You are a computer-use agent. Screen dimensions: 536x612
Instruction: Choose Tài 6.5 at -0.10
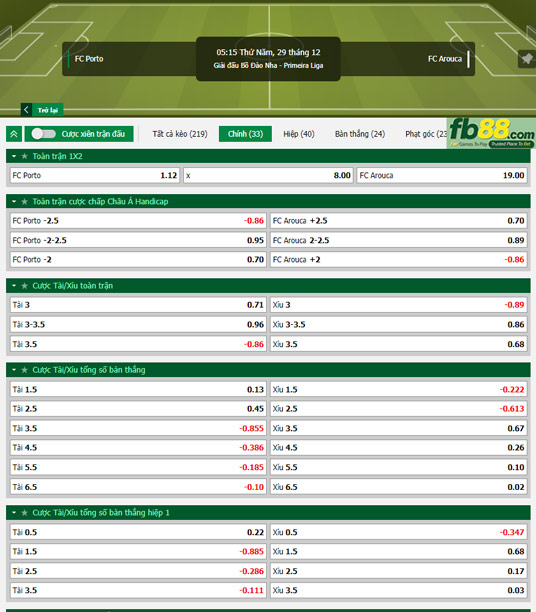[x=138, y=487]
